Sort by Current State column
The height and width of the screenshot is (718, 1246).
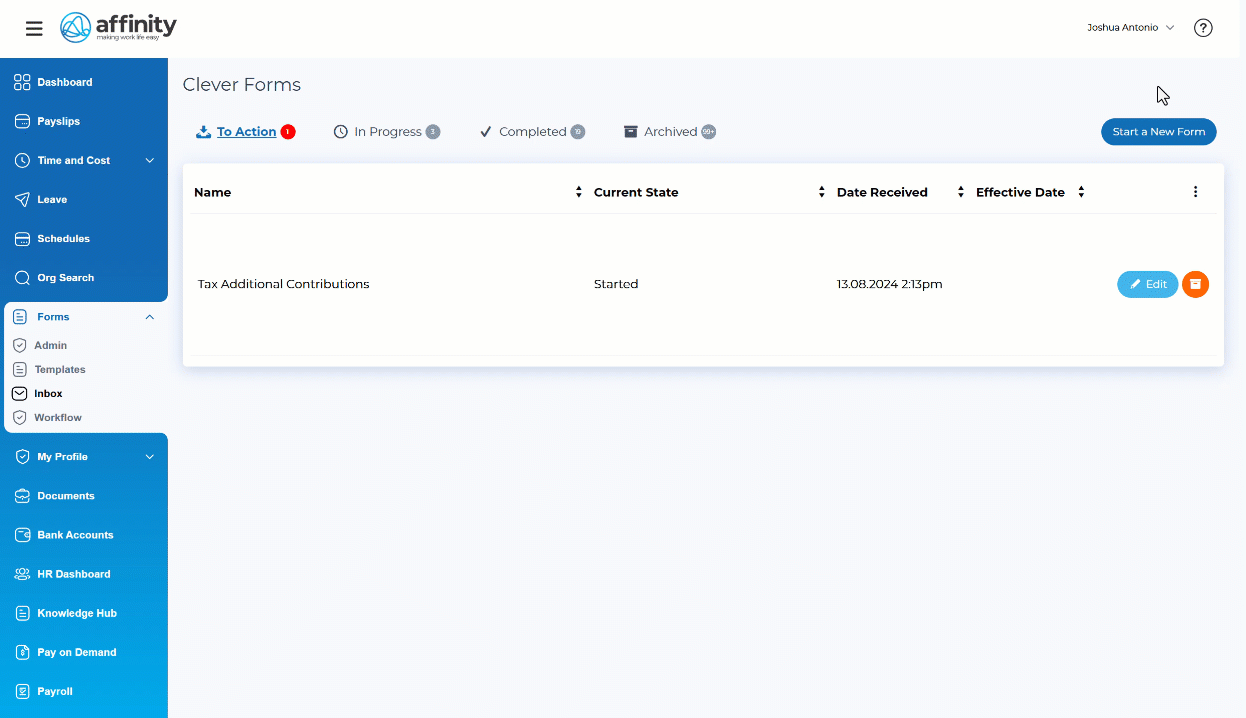[x=821, y=192]
